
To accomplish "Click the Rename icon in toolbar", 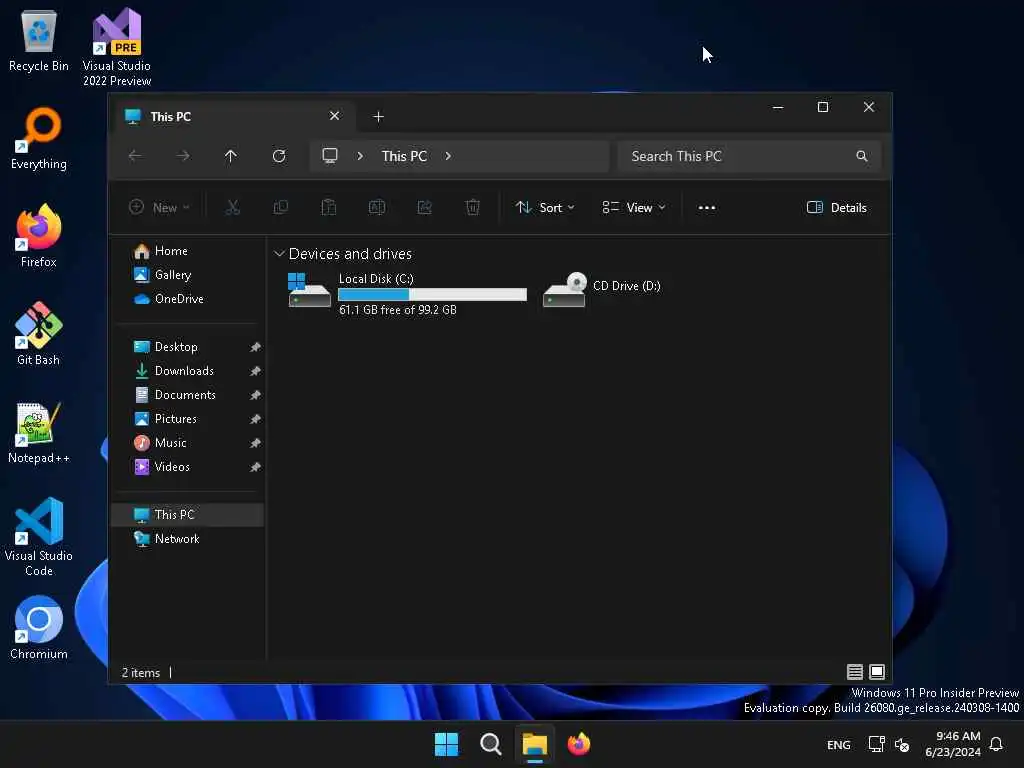I will [x=377, y=208].
